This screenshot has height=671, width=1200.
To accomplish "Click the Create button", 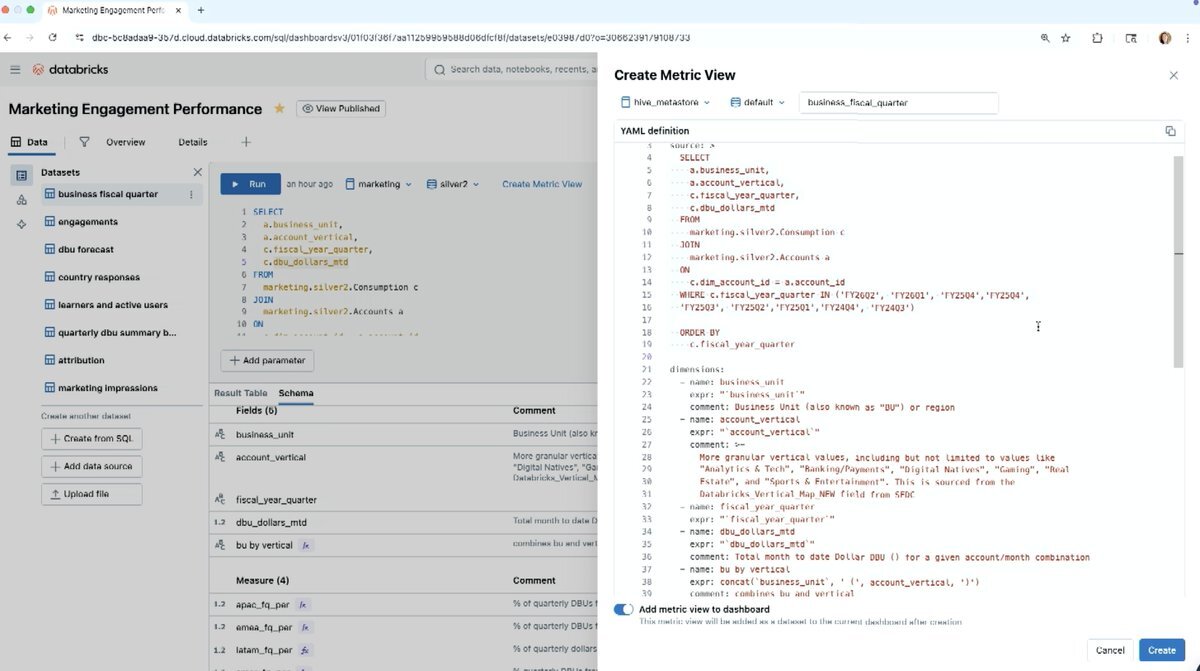I will (1162, 650).
